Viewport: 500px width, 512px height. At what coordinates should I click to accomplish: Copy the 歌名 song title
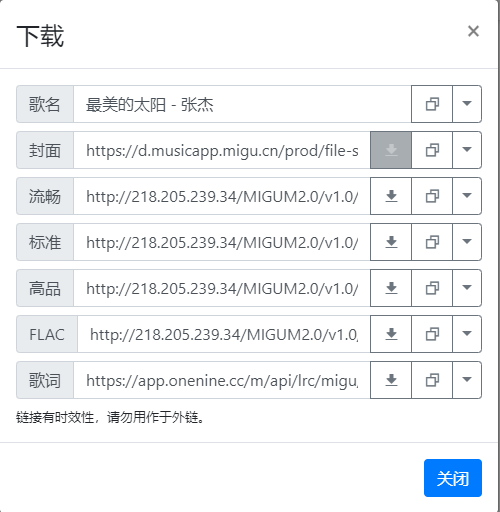432,104
